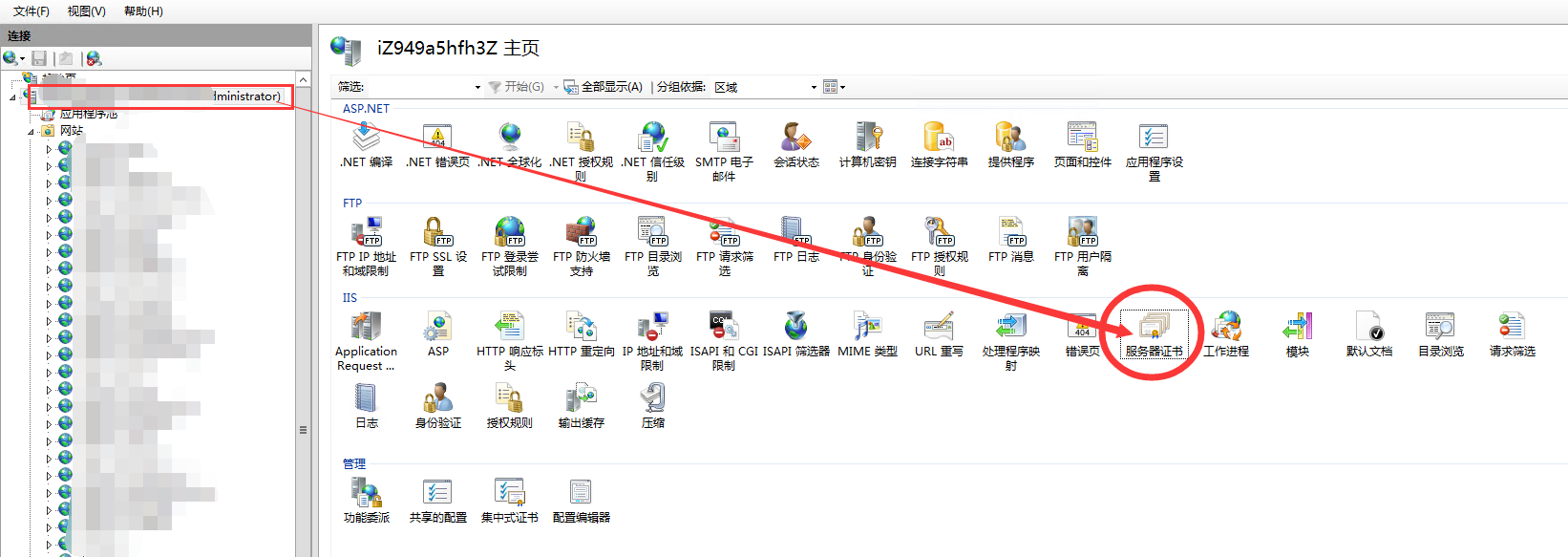
Task: Open the 筛选 filter combo box dropdown
Action: click(x=477, y=87)
